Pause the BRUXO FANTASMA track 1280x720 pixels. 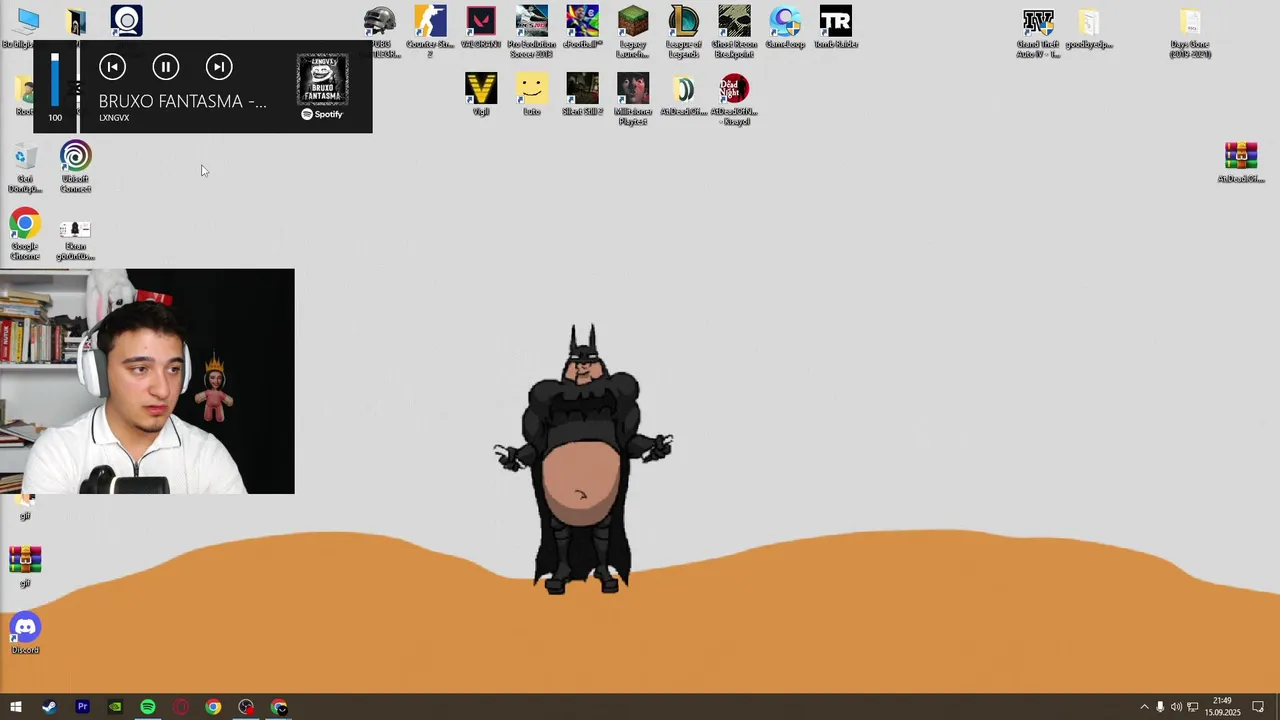pos(166,67)
